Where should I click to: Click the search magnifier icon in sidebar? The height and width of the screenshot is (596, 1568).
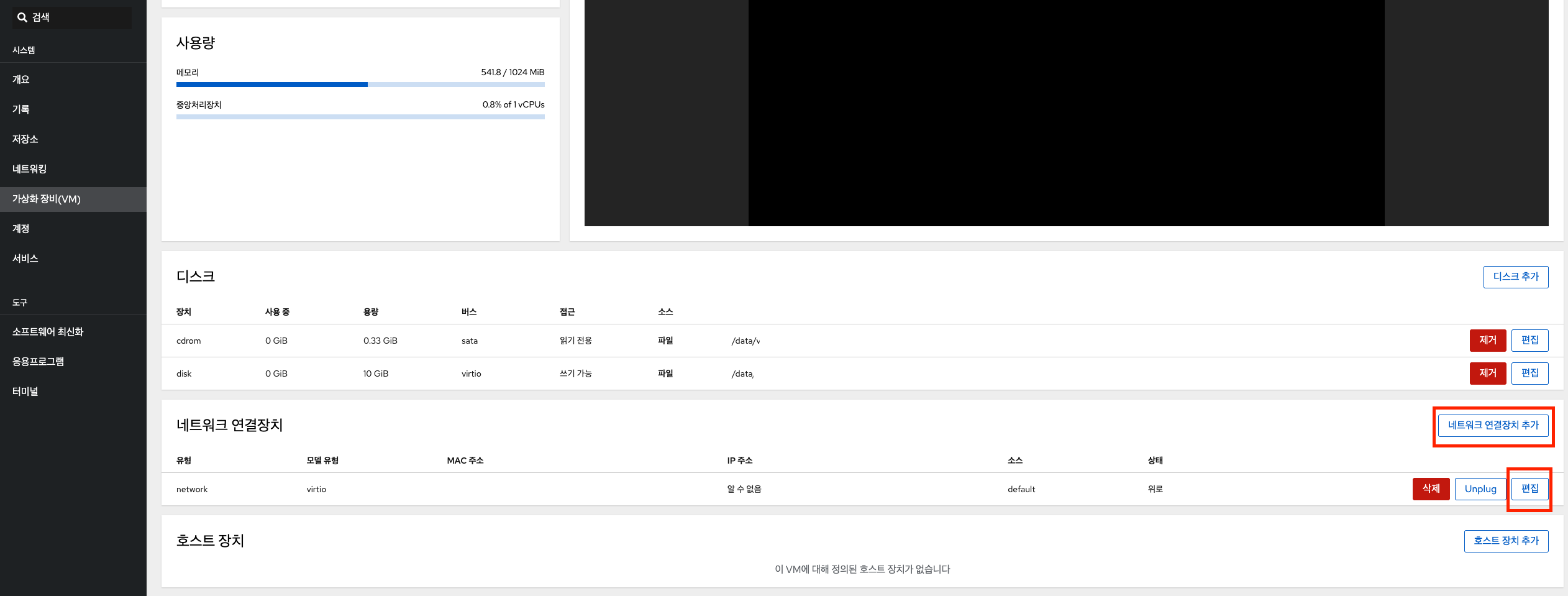[22, 17]
